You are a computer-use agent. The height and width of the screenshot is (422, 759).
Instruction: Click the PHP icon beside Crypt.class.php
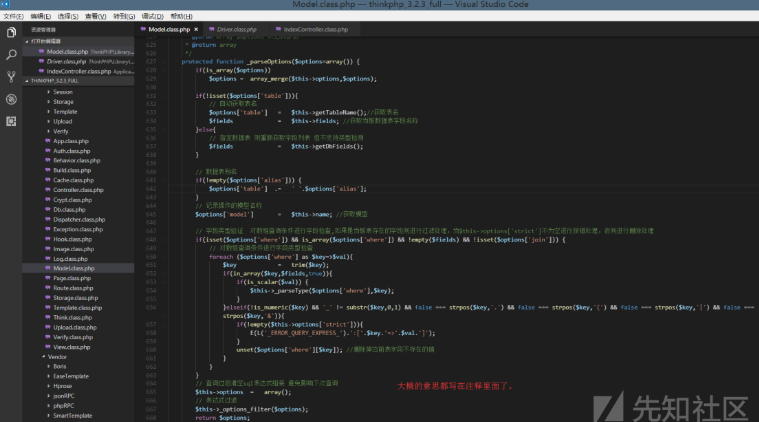(x=48, y=199)
